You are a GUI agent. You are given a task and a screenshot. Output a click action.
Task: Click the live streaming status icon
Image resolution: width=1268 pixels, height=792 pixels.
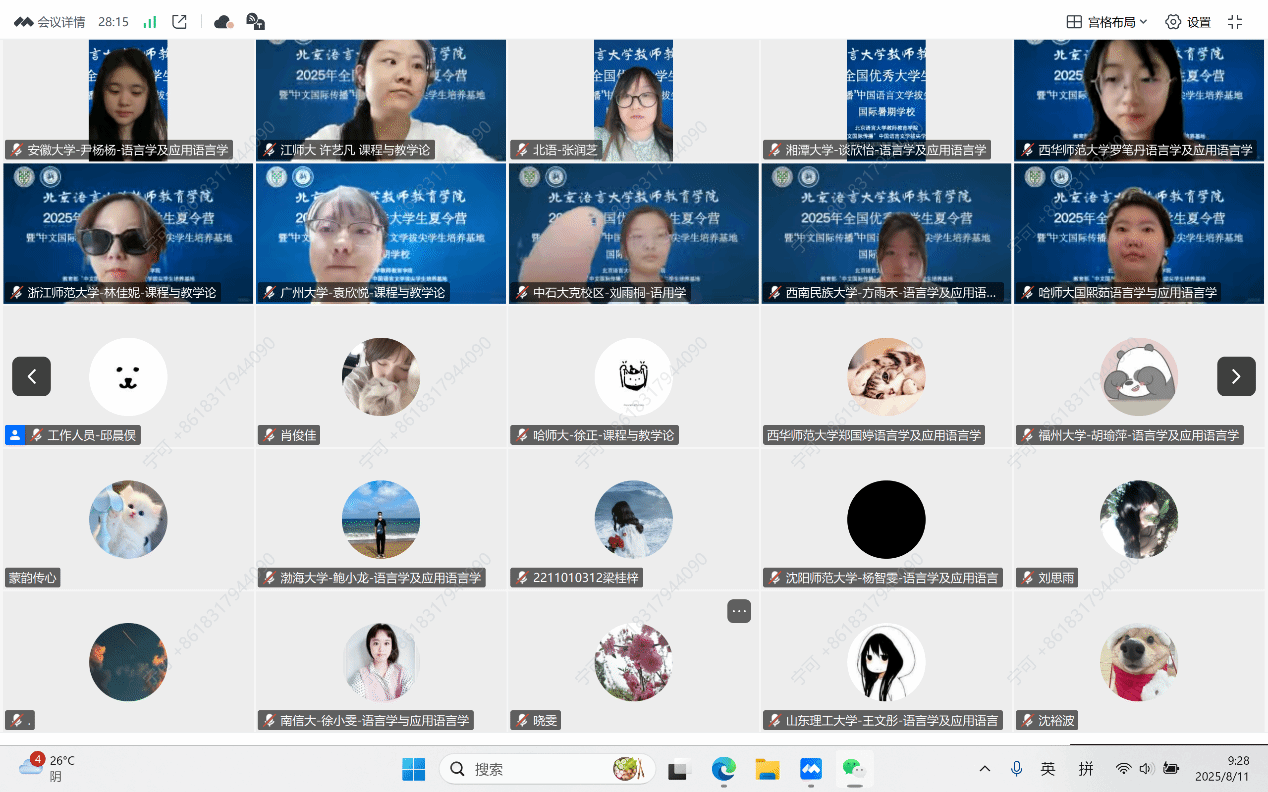click(x=255, y=22)
